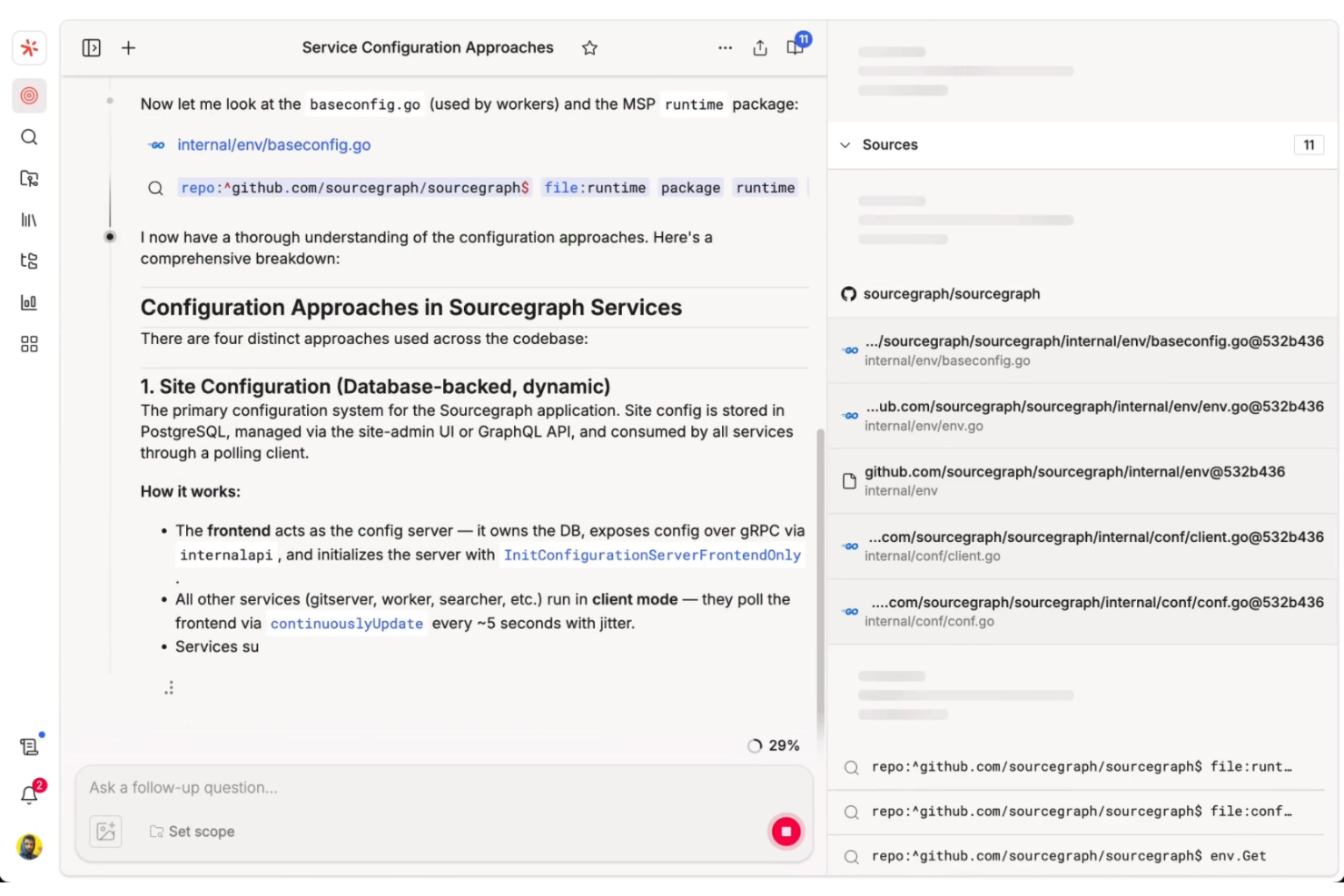Open the changelog icon with blue dot
Screen dimensions: 1344x896
[x=29, y=746]
